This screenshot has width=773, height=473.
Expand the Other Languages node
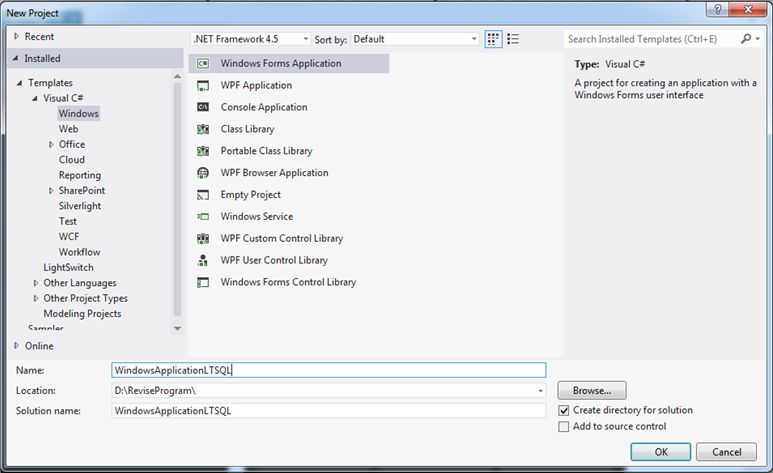(x=35, y=283)
